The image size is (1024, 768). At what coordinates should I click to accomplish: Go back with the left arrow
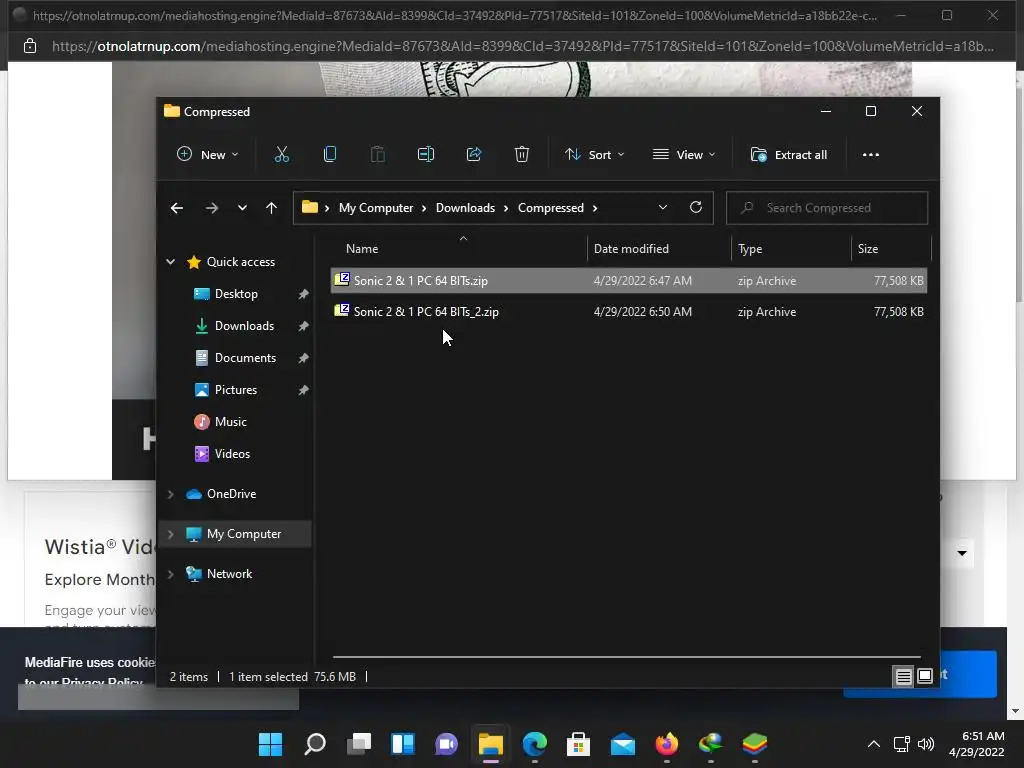click(177, 208)
